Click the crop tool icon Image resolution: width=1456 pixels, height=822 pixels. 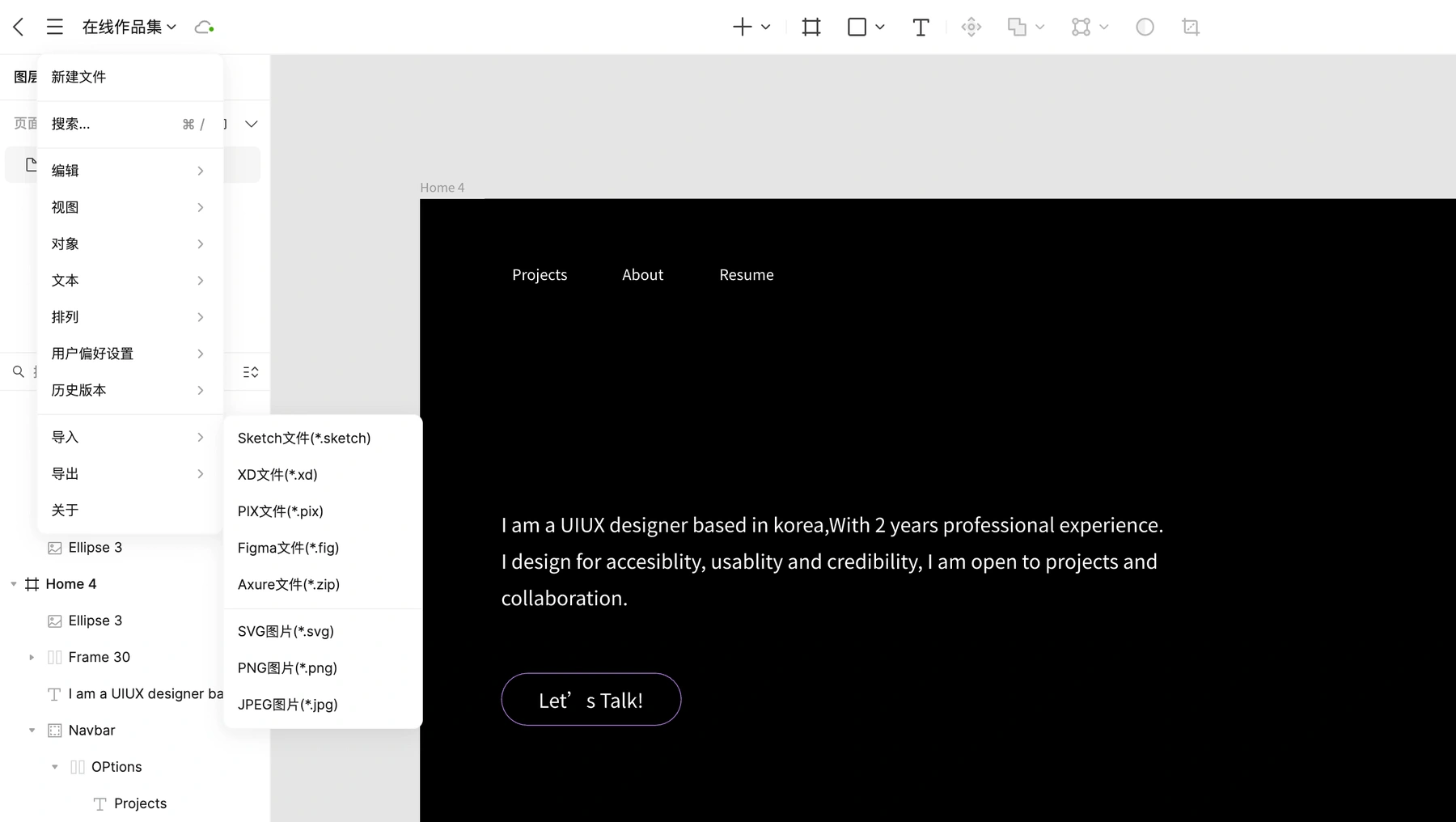coord(1190,27)
